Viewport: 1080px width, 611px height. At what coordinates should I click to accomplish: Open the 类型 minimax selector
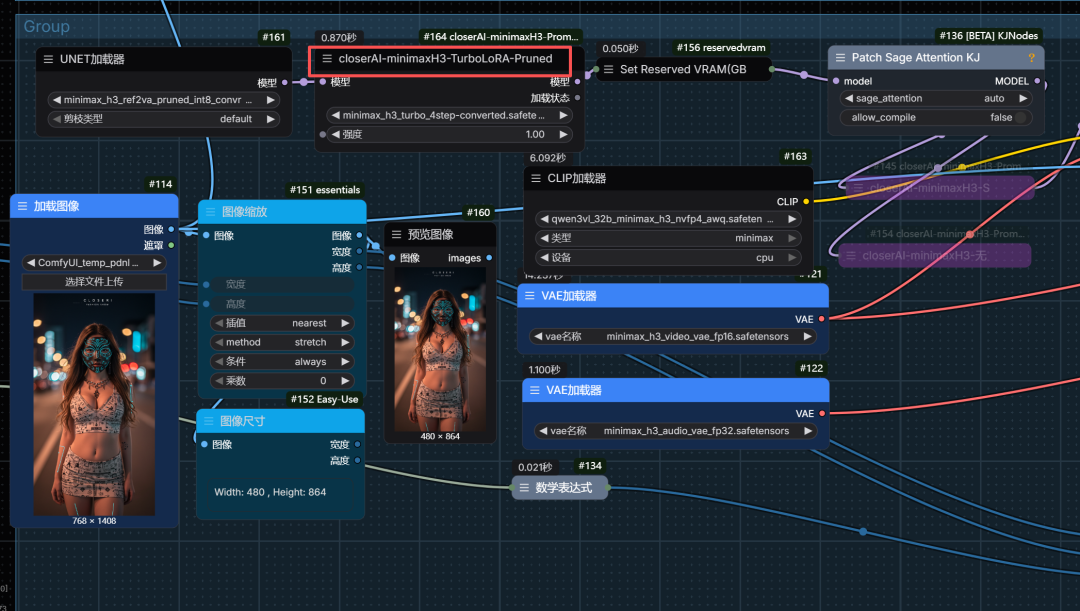click(667, 238)
